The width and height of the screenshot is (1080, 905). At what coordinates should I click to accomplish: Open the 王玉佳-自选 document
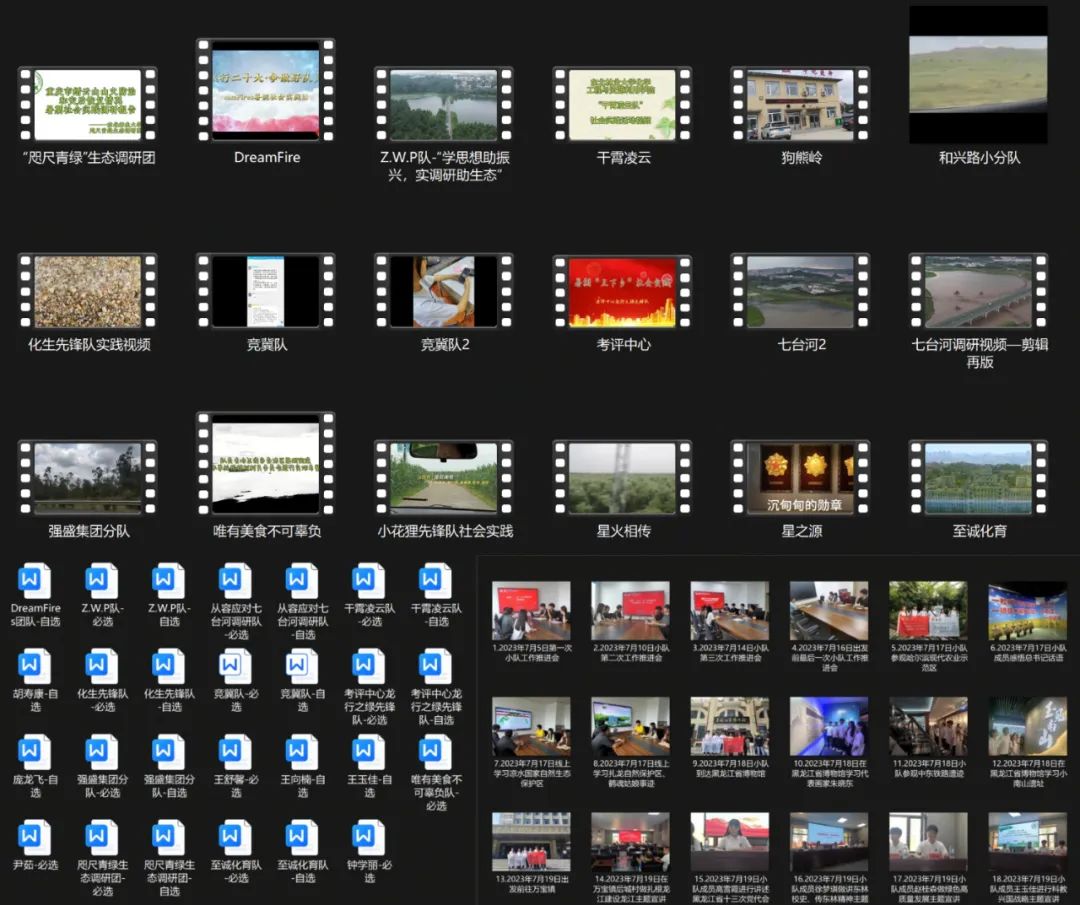click(369, 753)
